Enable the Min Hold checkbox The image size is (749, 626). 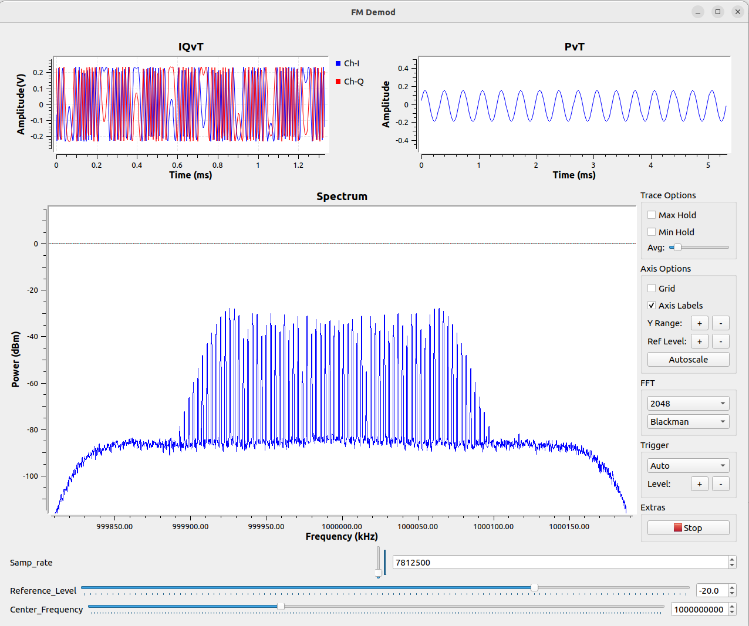(x=652, y=232)
